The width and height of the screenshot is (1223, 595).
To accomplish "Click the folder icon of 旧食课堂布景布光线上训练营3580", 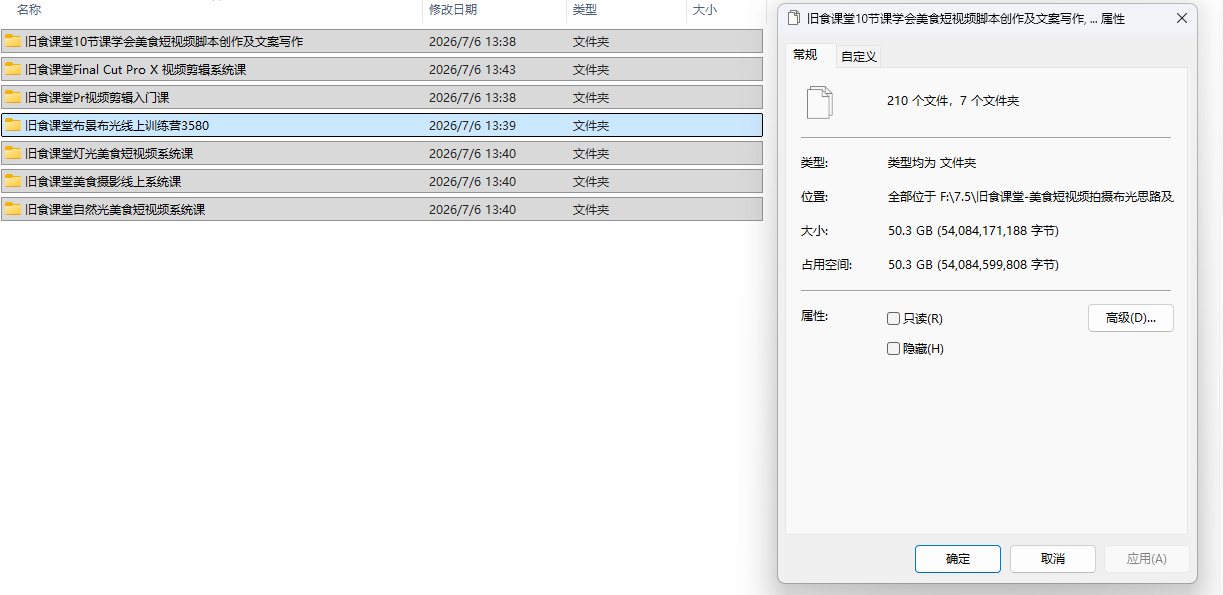I will tap(13, 126).
